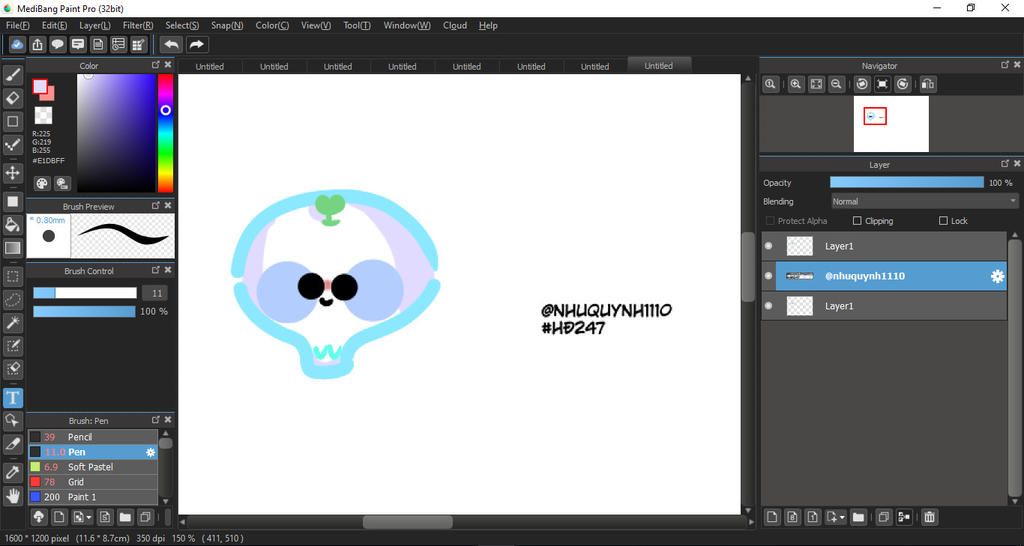The image size is (1024, 546).
Task: Click the export share toolbar icon
Action: [38, 44]
